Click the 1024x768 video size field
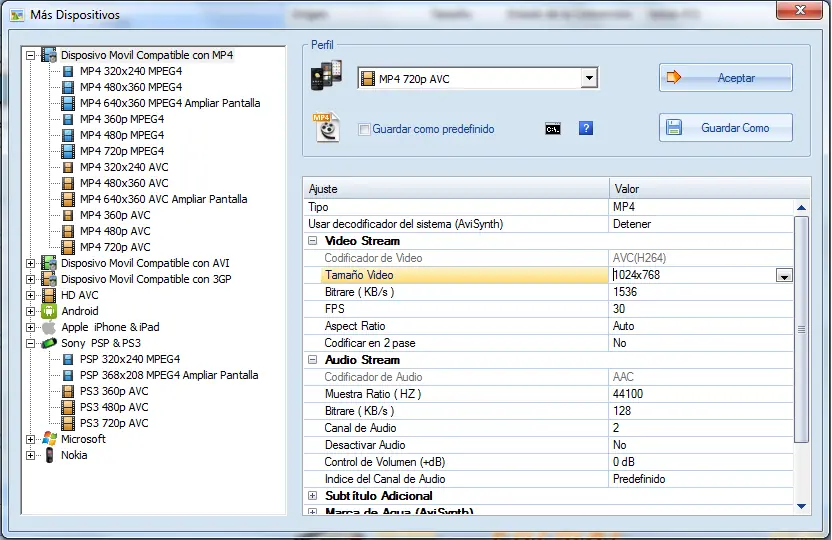 click(x=692, y=275)
